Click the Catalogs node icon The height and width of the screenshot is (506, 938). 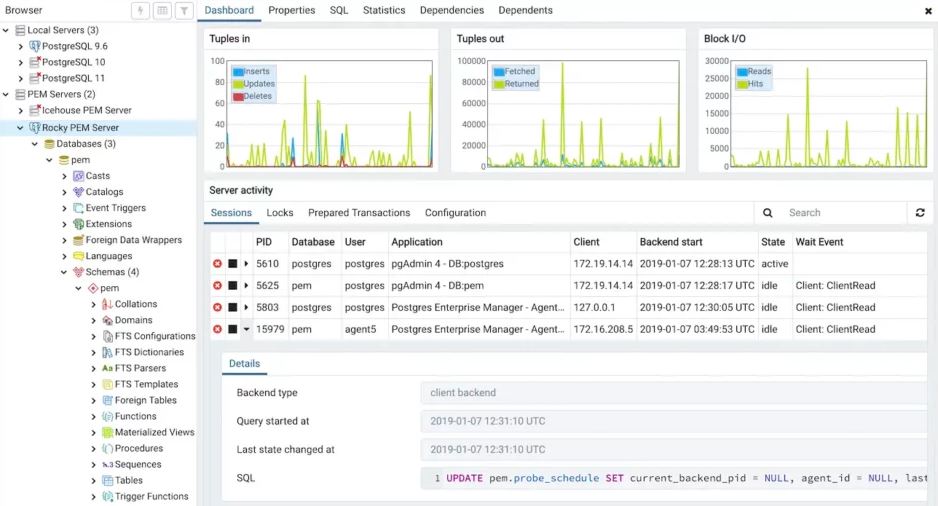click(x=78, y=192)
